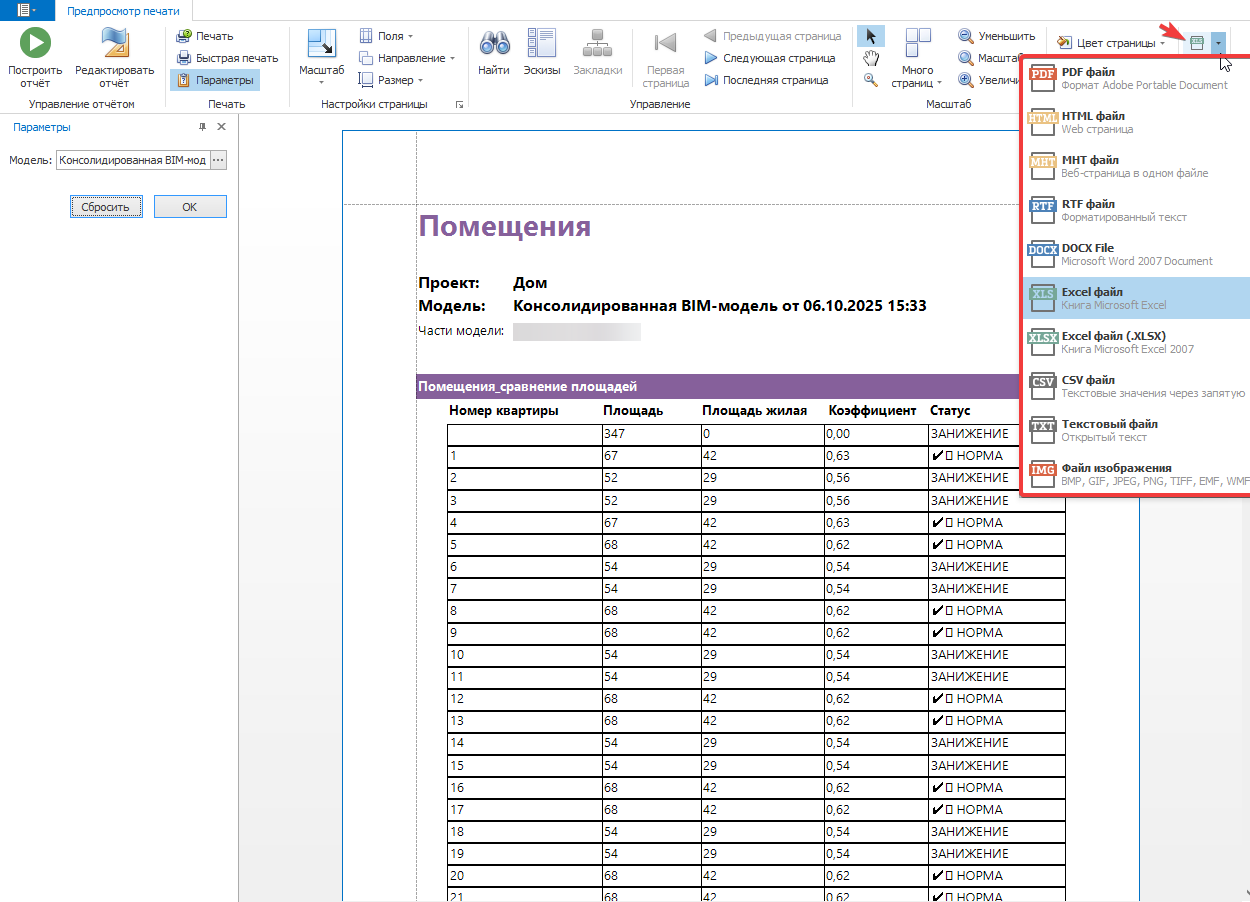
Task: Click the OK button in parameters
Action: pos(190,207)
